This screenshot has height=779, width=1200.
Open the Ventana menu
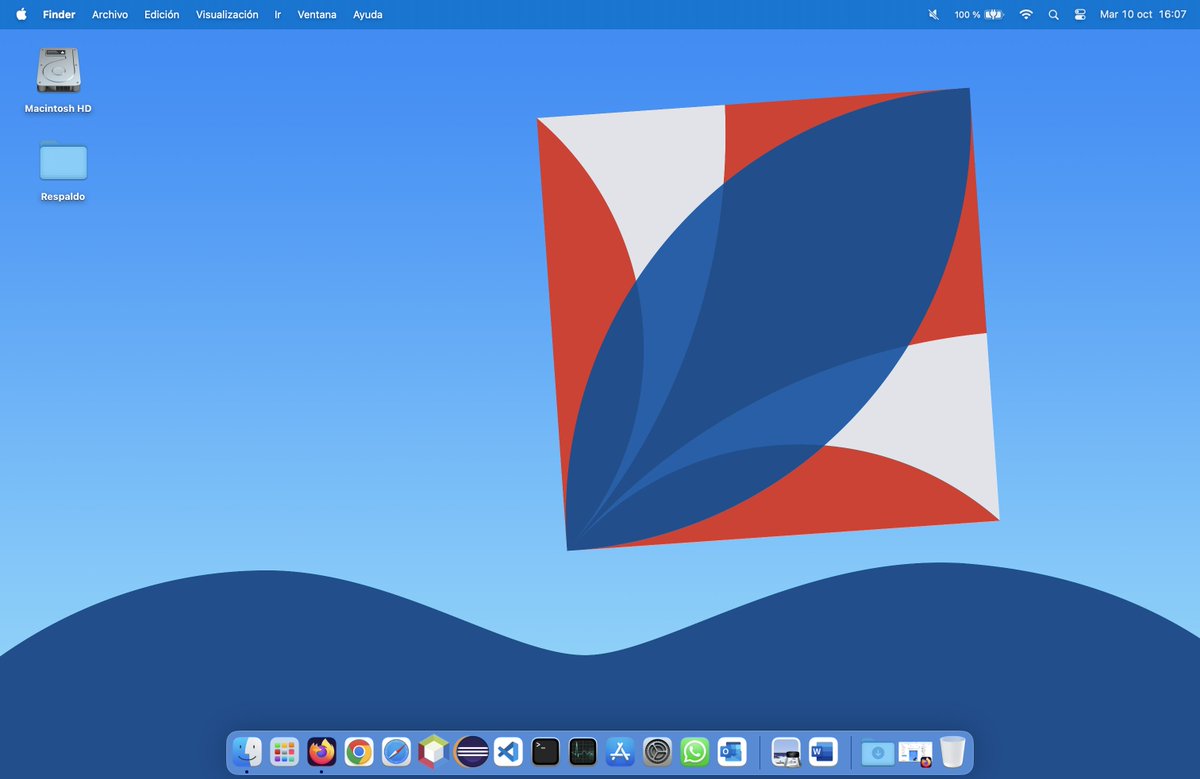coord(317,15)
